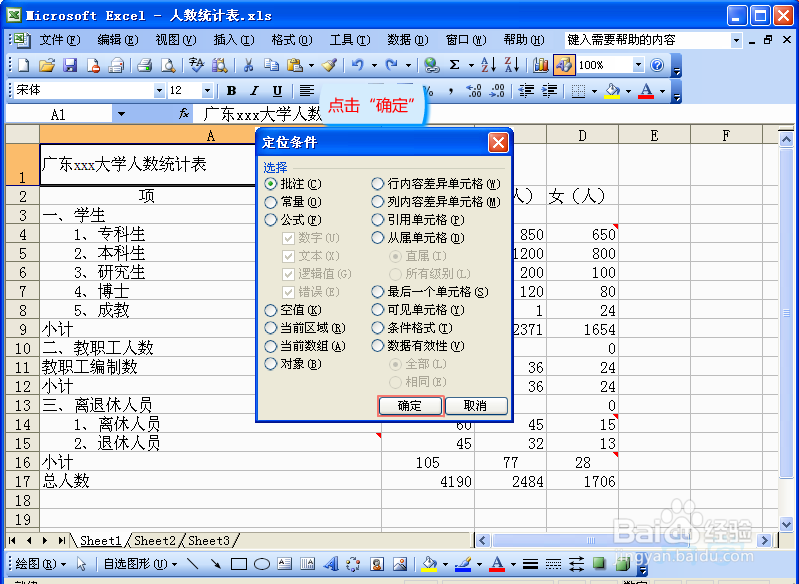Screen dimensions: 799x584
Task: Toggle Underline formatting
Action: [277, 91]
